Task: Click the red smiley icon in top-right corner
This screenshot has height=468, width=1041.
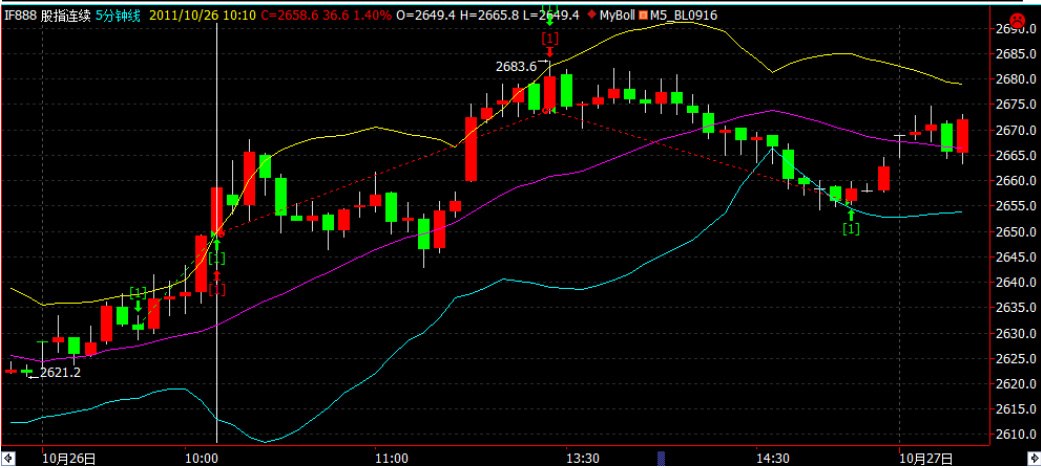Action: 1019,19
